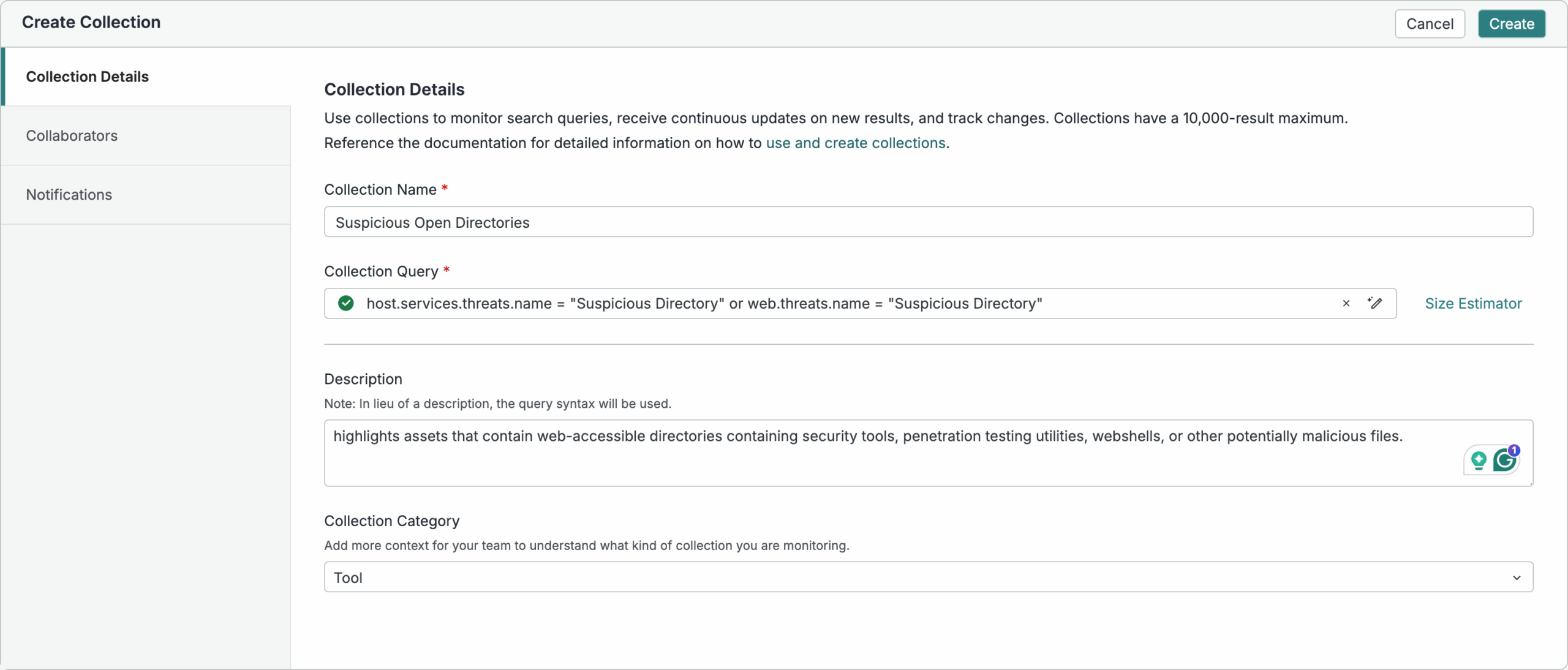
Task: Switch to the Collaborators tab
Action: click(x=72, y=135)
